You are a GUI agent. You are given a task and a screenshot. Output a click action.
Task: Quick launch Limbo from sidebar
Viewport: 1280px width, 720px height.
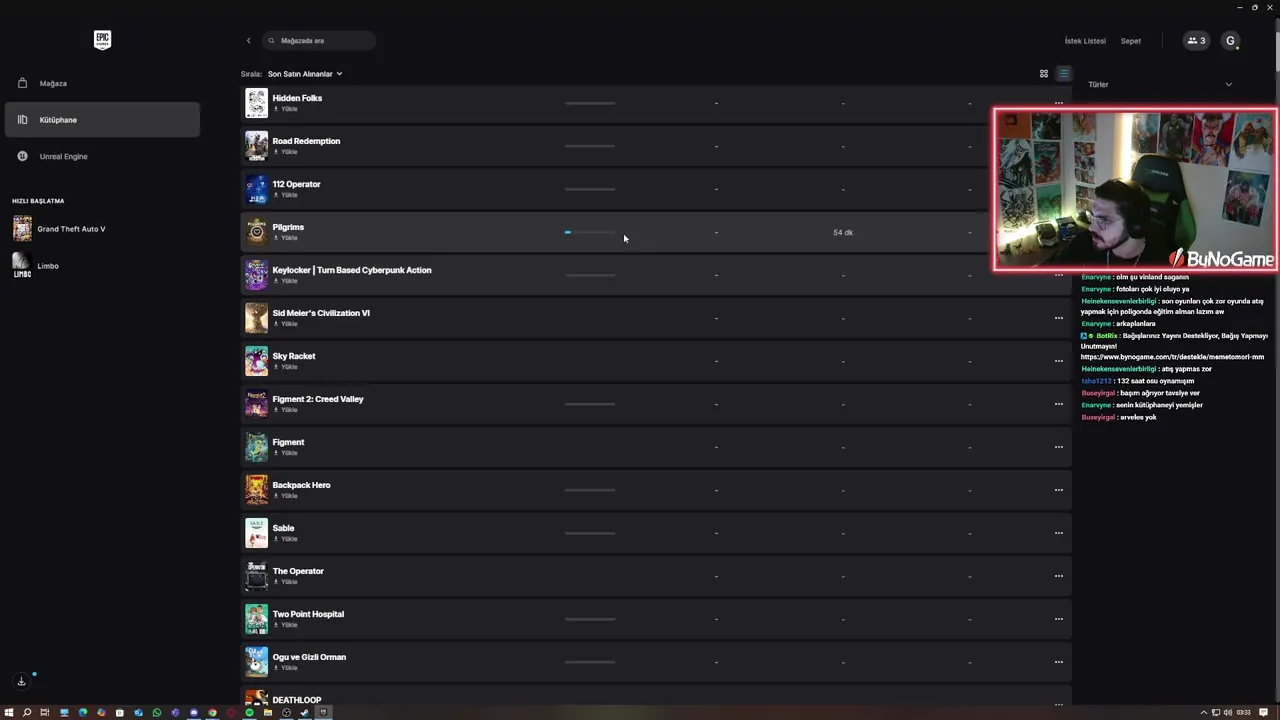coord(36,266)
